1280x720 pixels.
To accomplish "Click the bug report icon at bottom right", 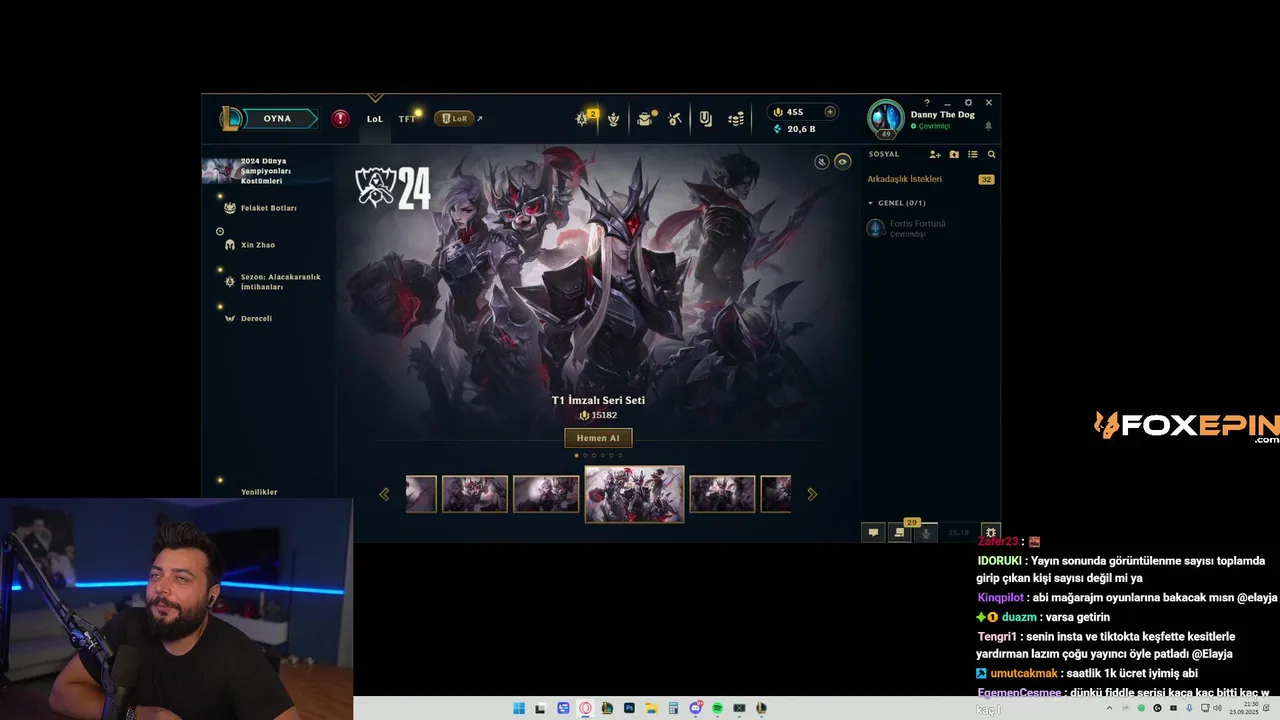I will coord(990,533).
